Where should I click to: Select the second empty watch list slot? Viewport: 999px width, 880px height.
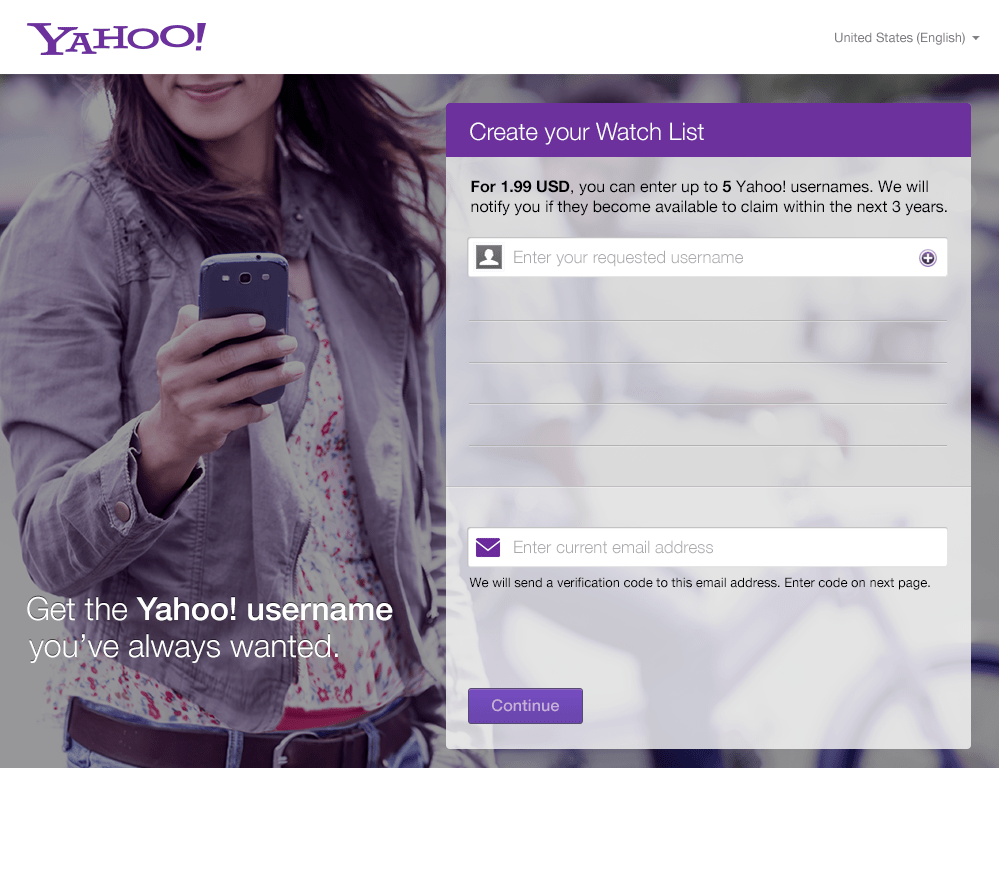(x=707, y=342)
